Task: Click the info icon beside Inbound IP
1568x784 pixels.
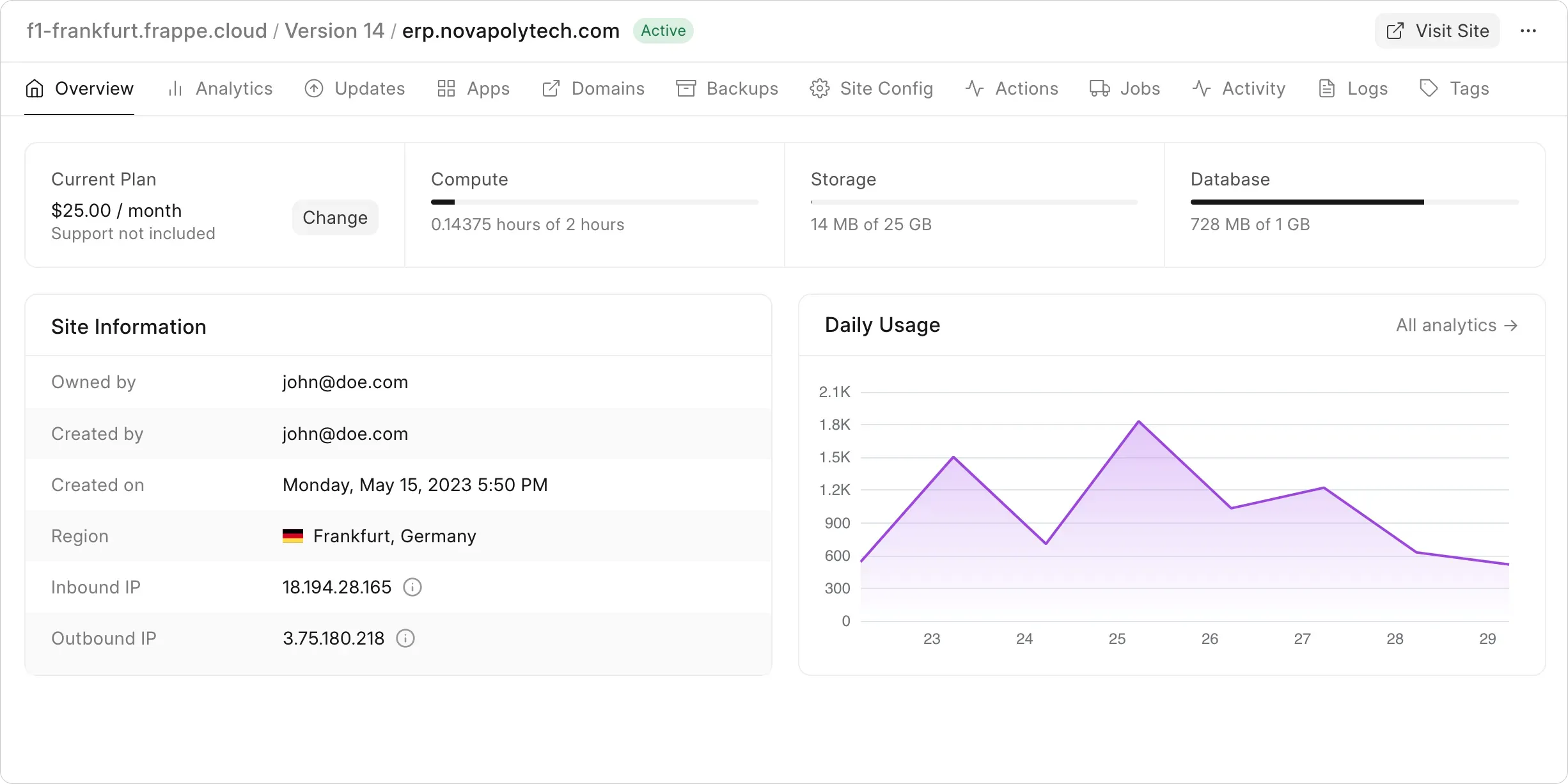Action: tap(412, 586)
